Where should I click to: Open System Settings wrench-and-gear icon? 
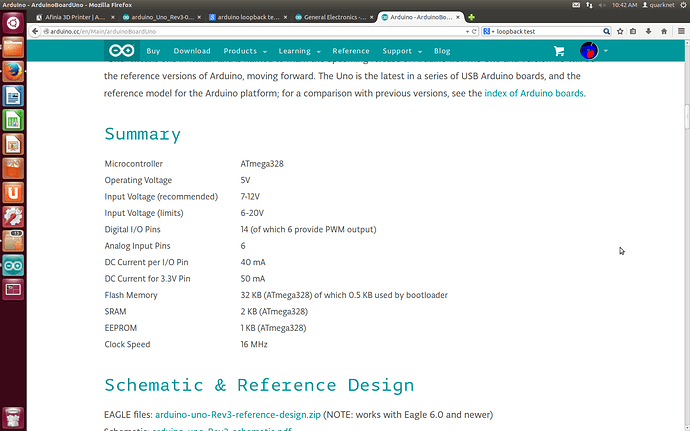[13, 217]
